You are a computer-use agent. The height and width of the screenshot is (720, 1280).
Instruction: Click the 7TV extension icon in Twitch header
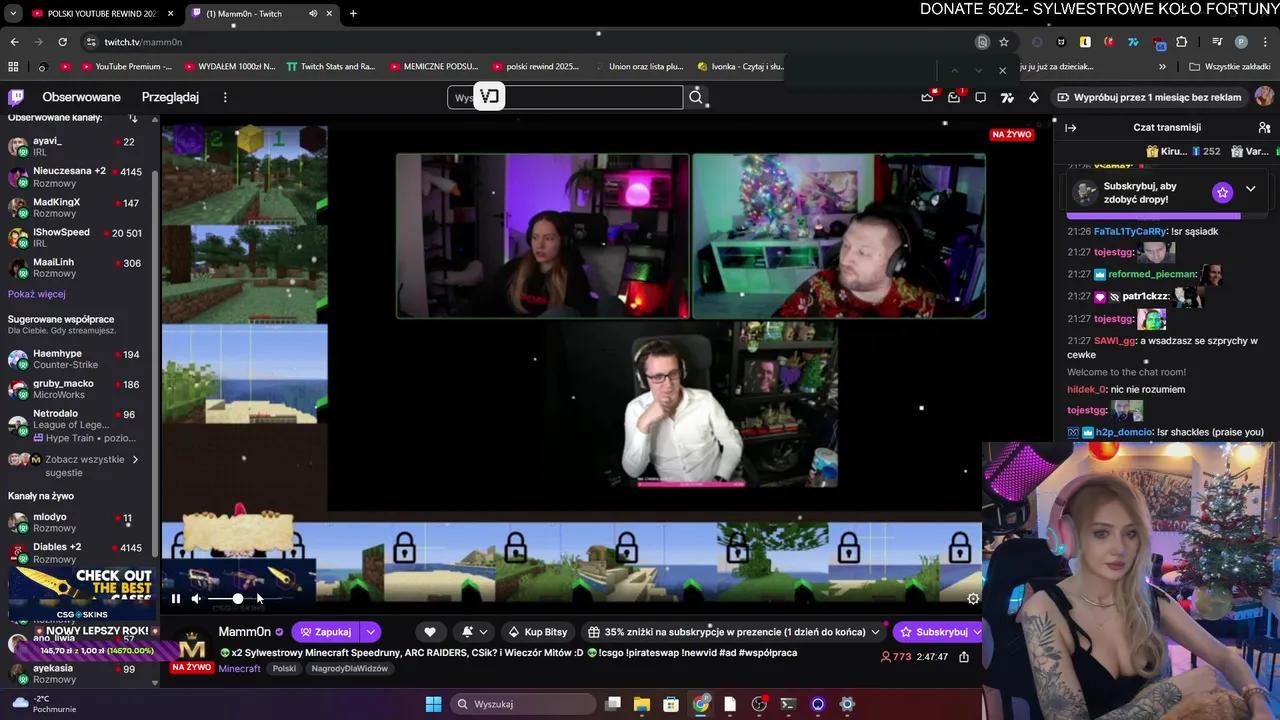point(1007,97)
